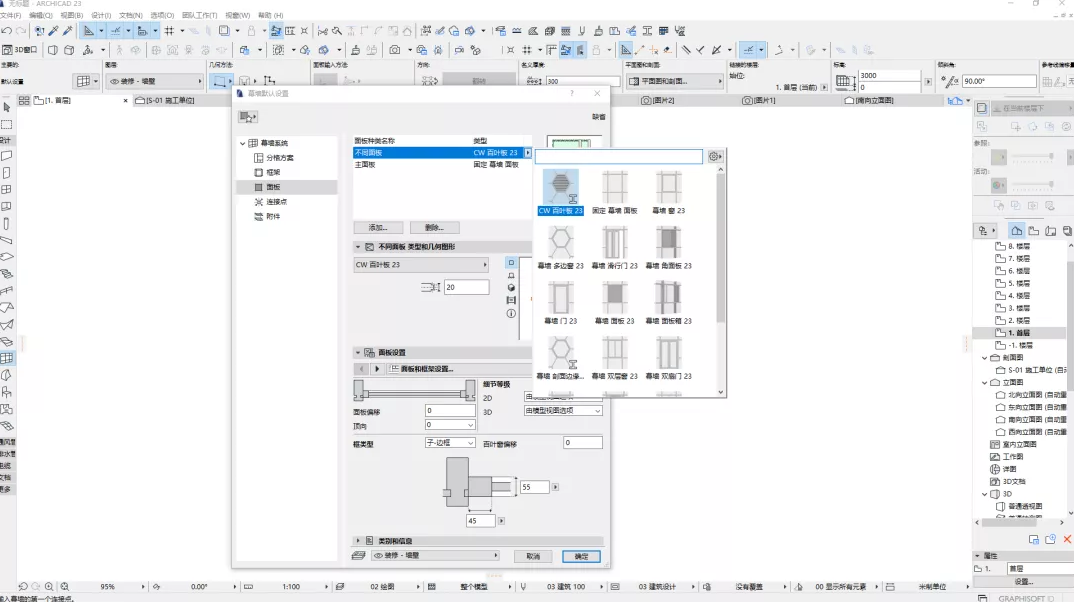Open the CW 百叶板 23 type dropdown
Viewport: 1074px width, 602px height.
pyautogui.click(x=421, y=264)
